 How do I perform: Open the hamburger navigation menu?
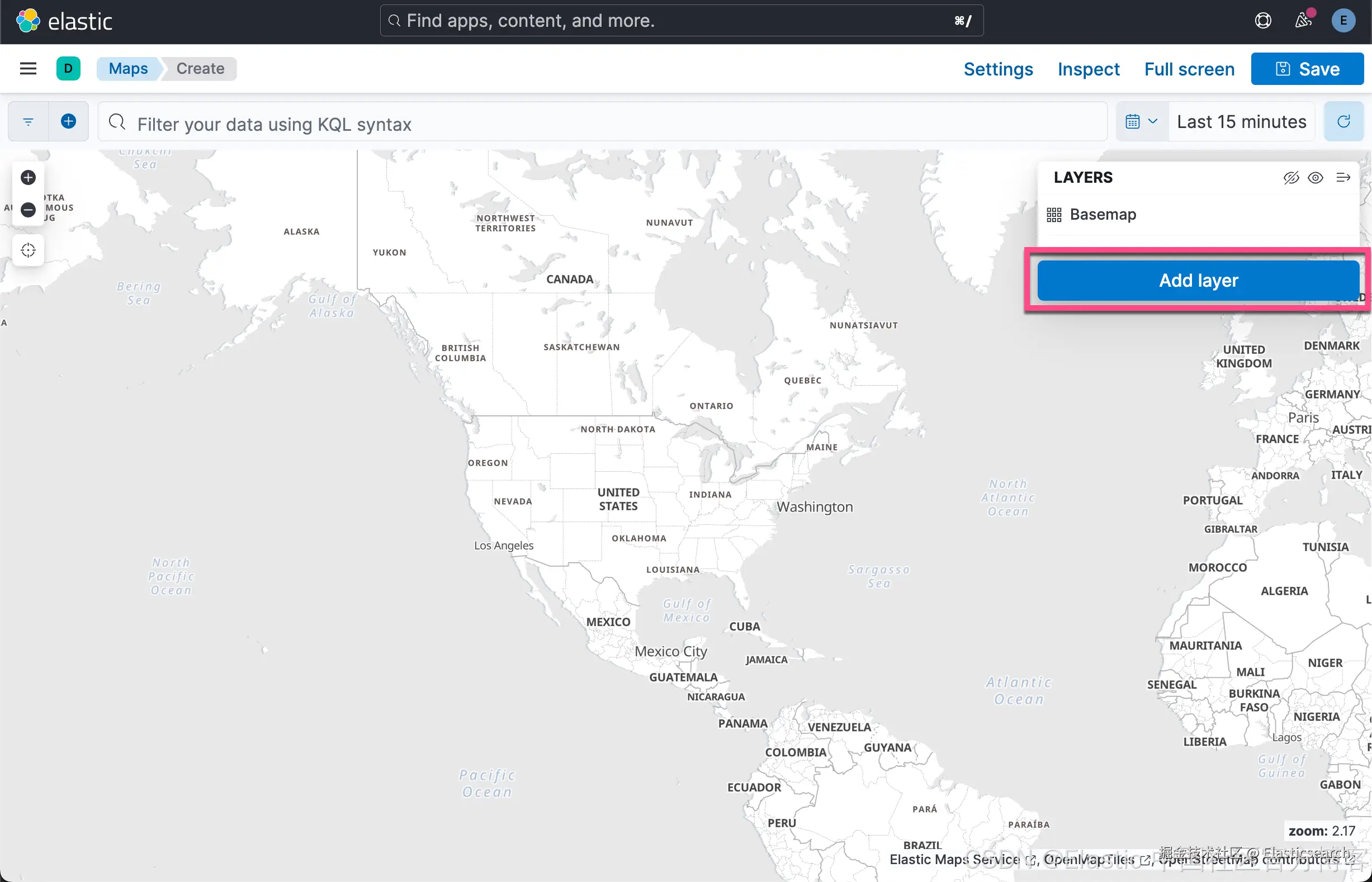(28, 69)
